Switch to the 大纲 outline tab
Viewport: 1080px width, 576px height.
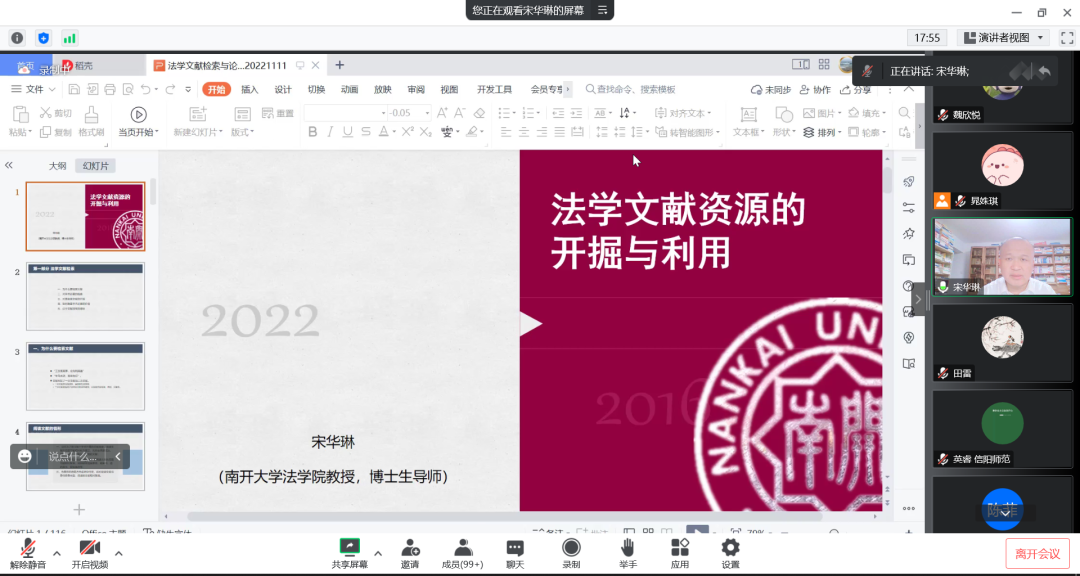click(x=58, y=166)
